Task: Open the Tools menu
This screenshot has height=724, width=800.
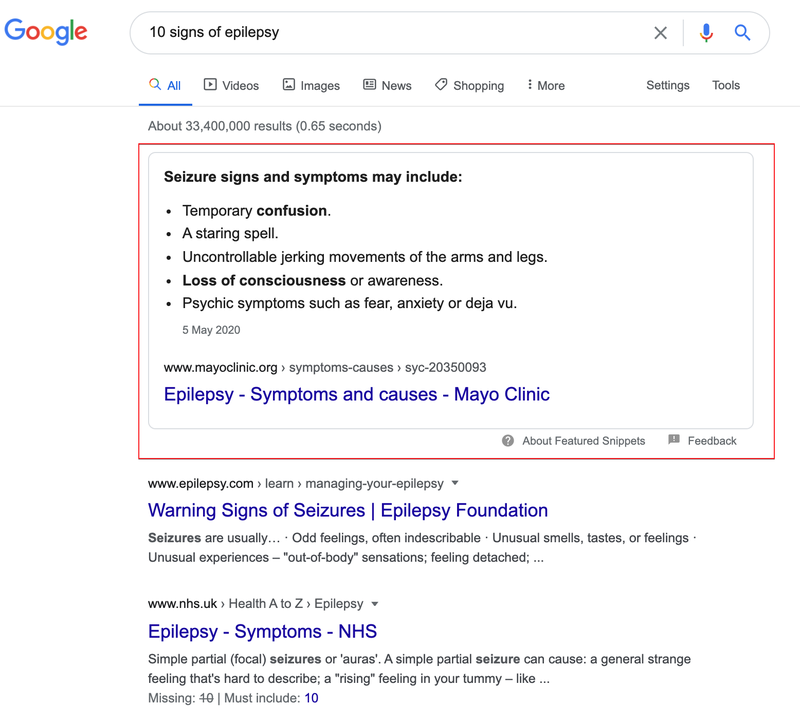Action: (726, 86)
